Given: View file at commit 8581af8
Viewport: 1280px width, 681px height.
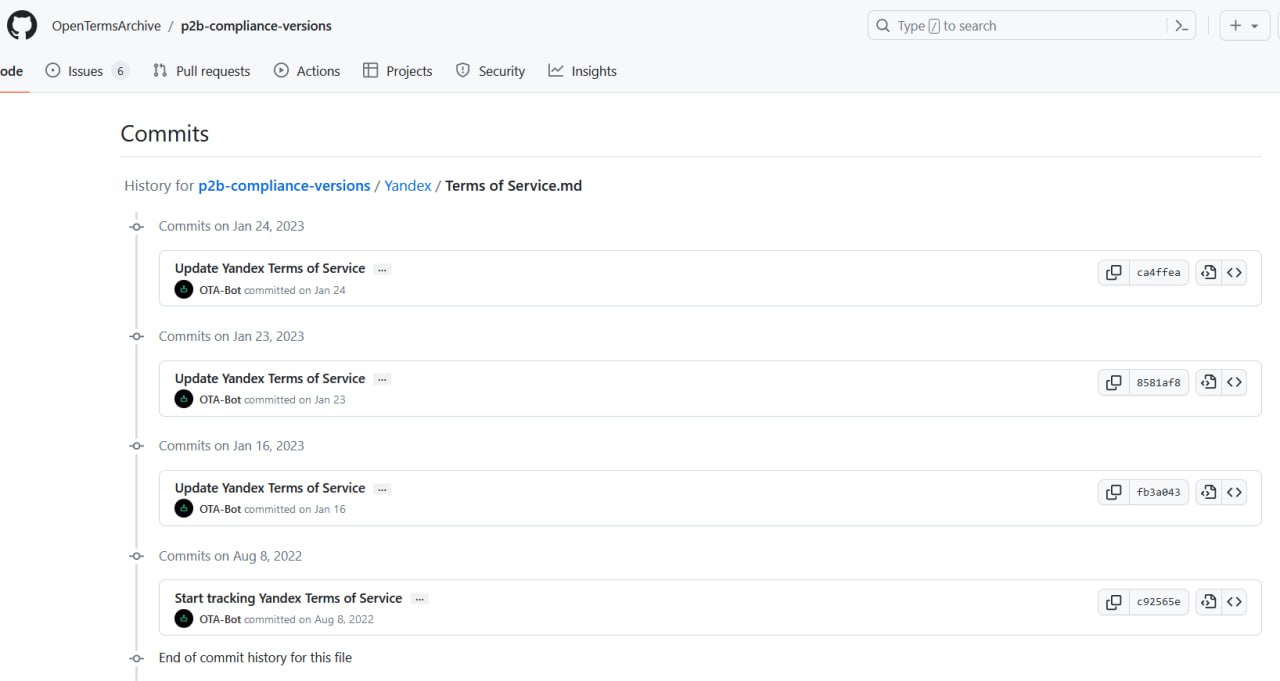Looking at the screenshot, I should pos(1209,382).
